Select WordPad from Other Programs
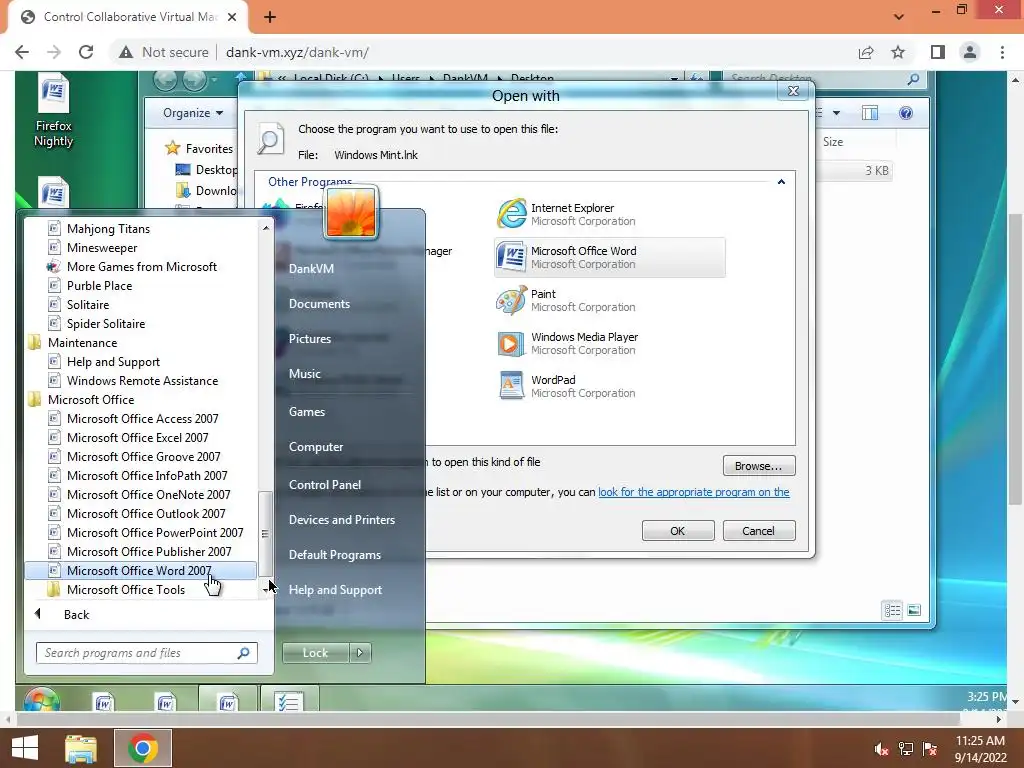 566,386
